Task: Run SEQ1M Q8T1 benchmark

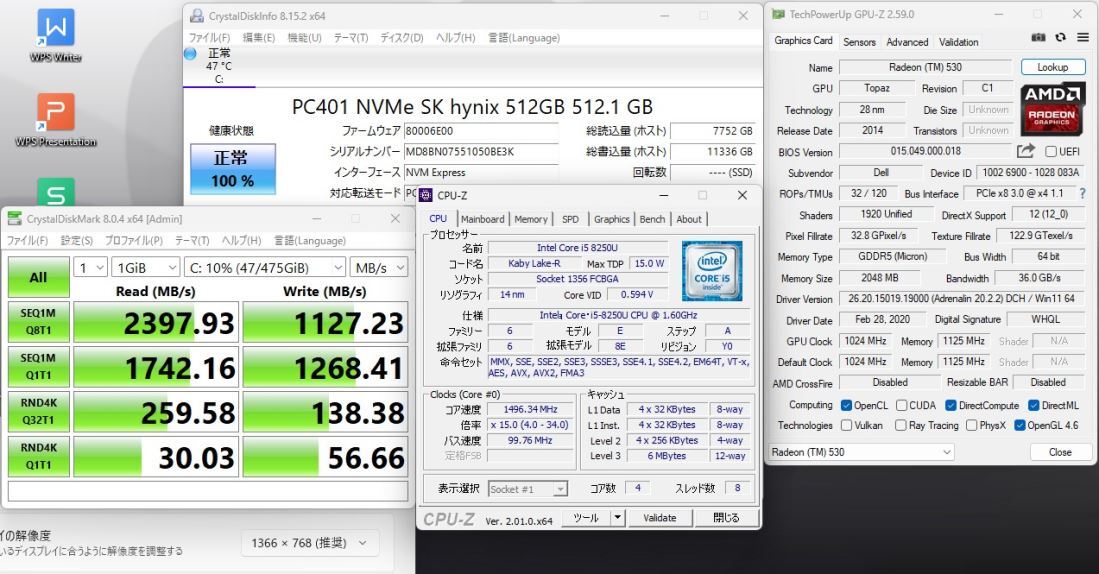Action: pyautogui.click(x=39, y=322)
